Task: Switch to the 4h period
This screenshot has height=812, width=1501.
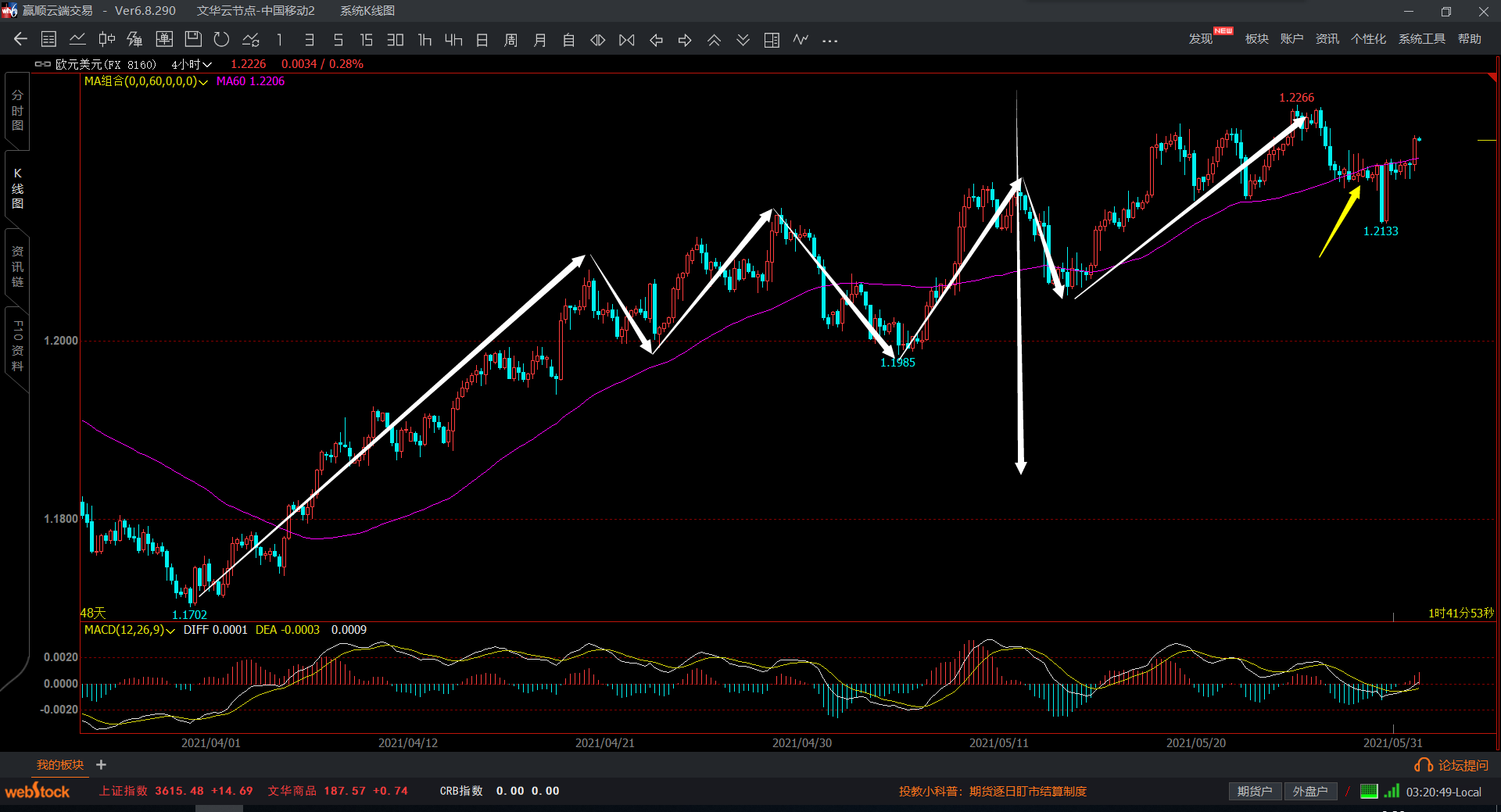Action: click(453, 39)
